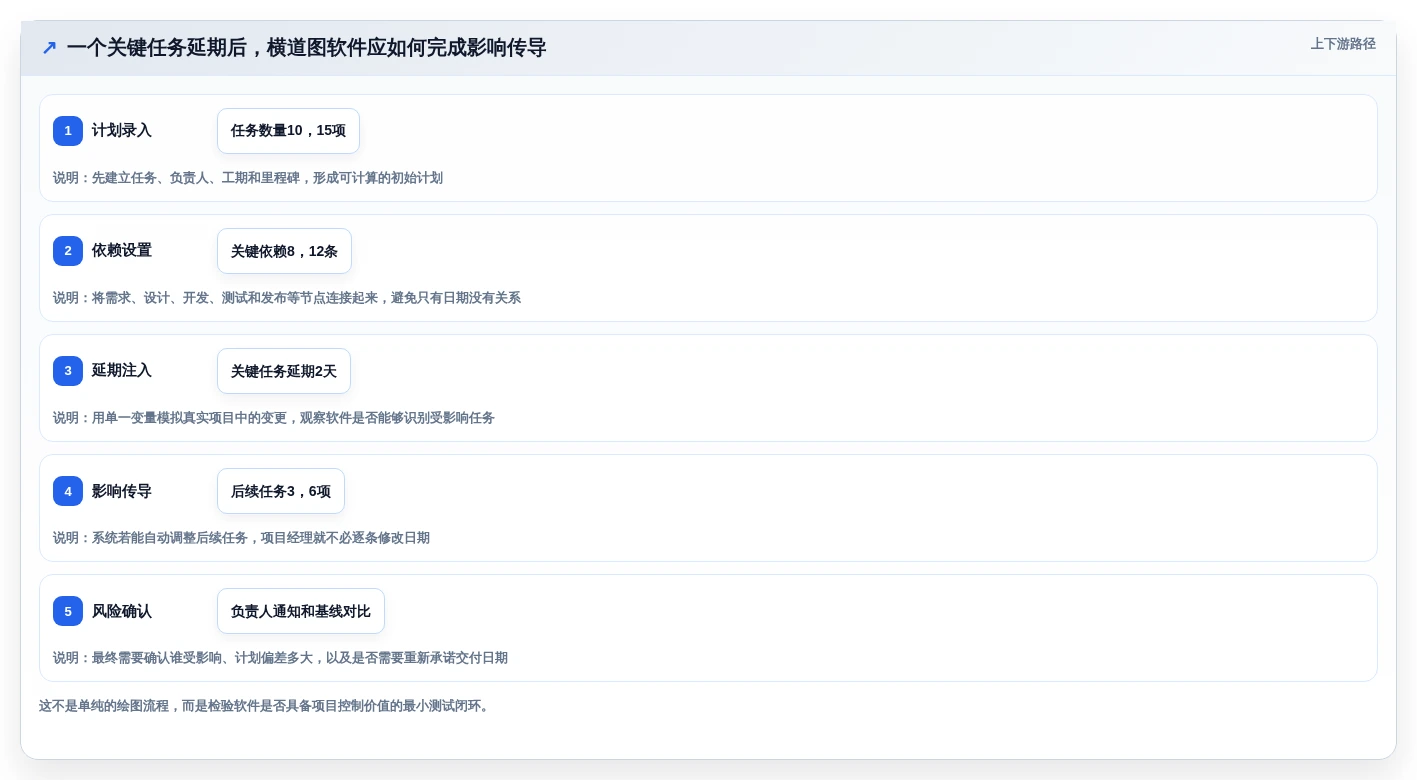Click the footer note 这不是单纯的绘图流程
The width and height of the screenshot is (1417, 780).
pyautogui.click(x=266, y=706)
